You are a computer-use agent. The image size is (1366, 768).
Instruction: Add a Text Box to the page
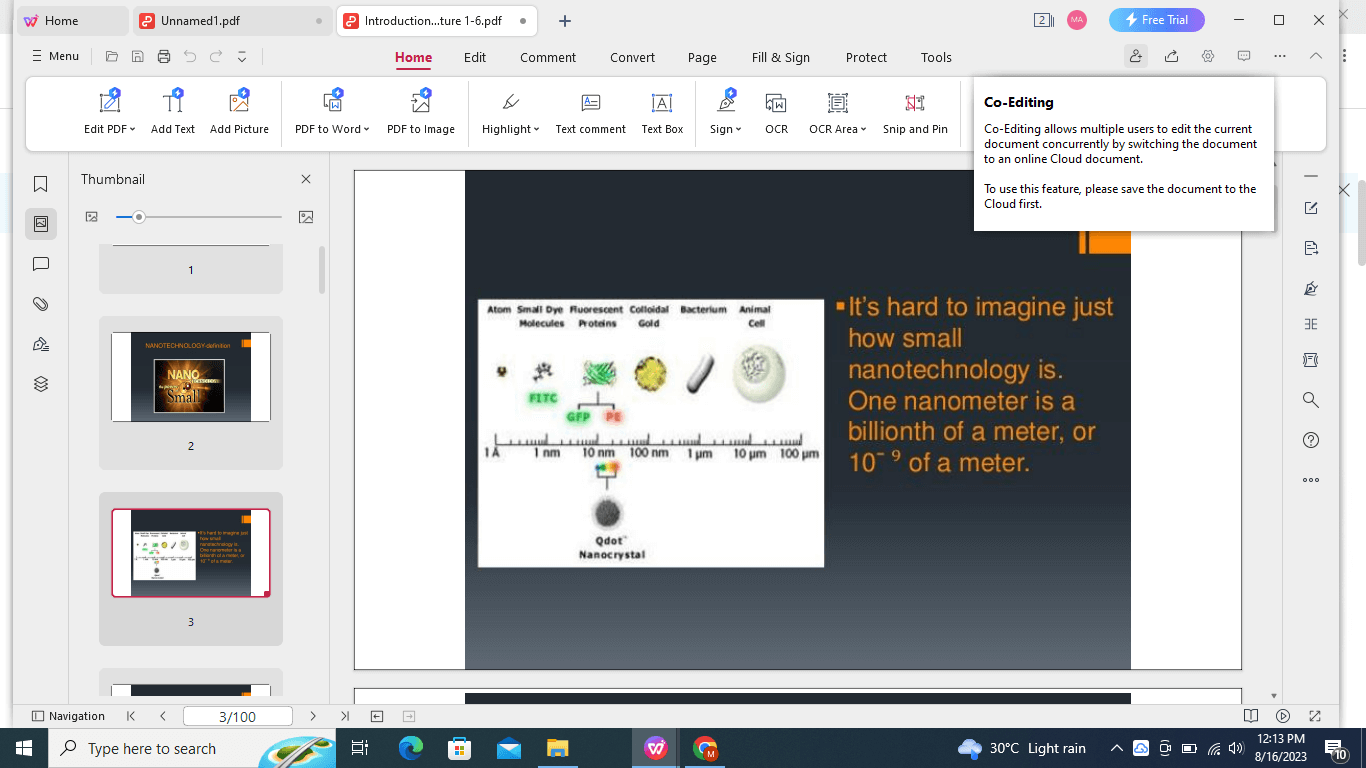tap(662, 112)
